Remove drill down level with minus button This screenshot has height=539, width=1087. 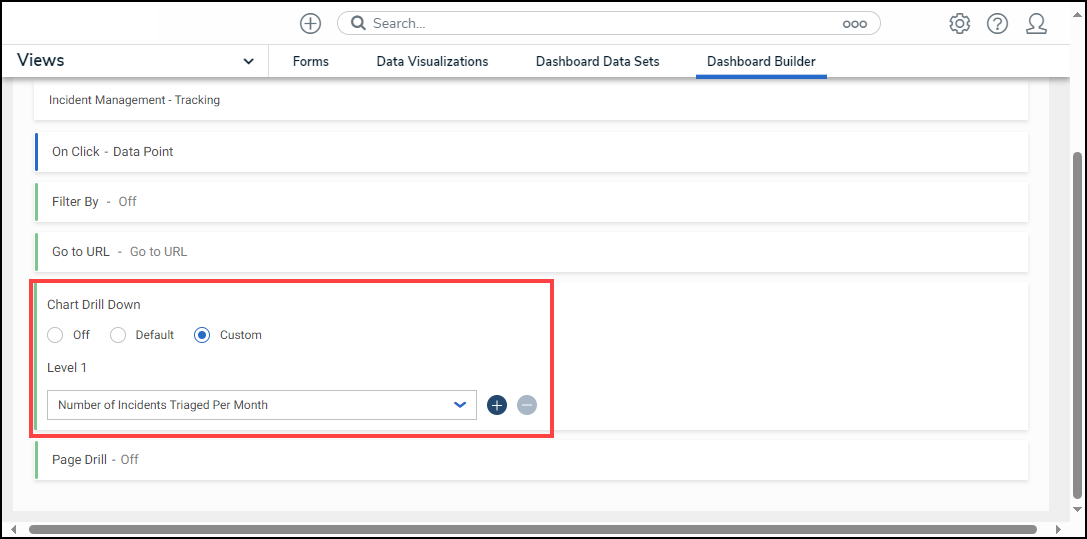pyautogui.click(x=527, y=405)
